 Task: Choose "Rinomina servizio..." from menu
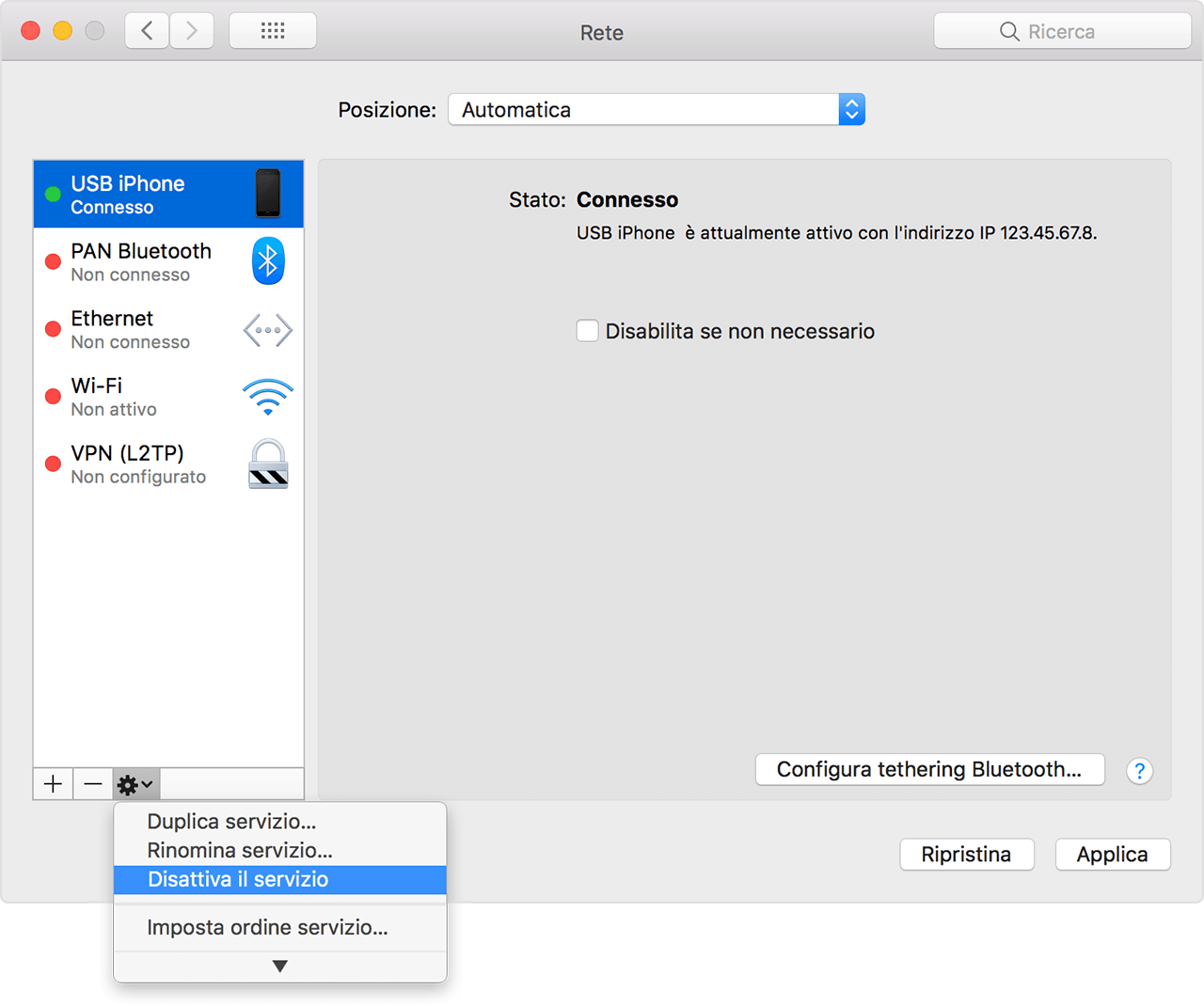pyautogui.click(x=279, y=851)
